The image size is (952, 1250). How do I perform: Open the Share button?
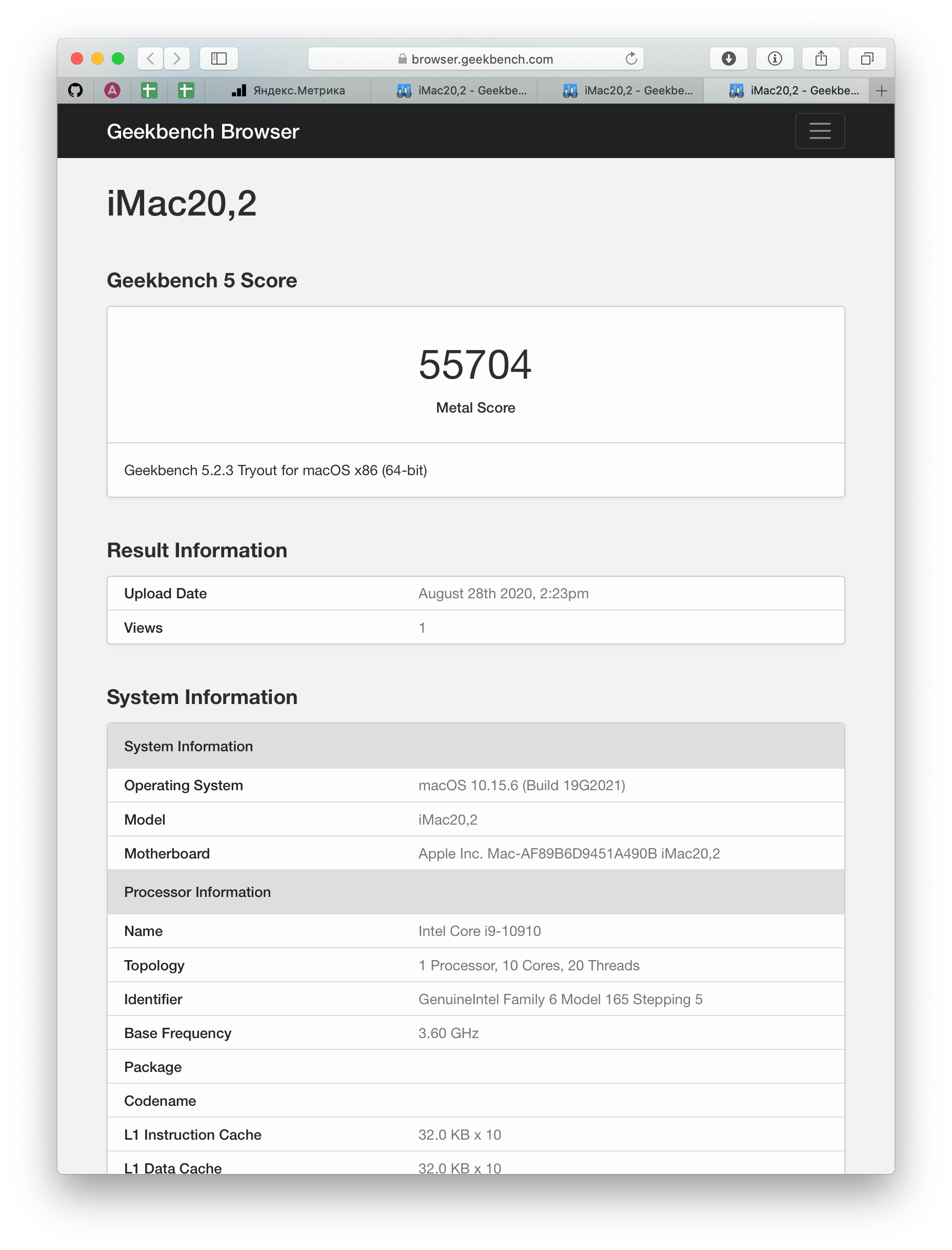(x=821, y=58)
